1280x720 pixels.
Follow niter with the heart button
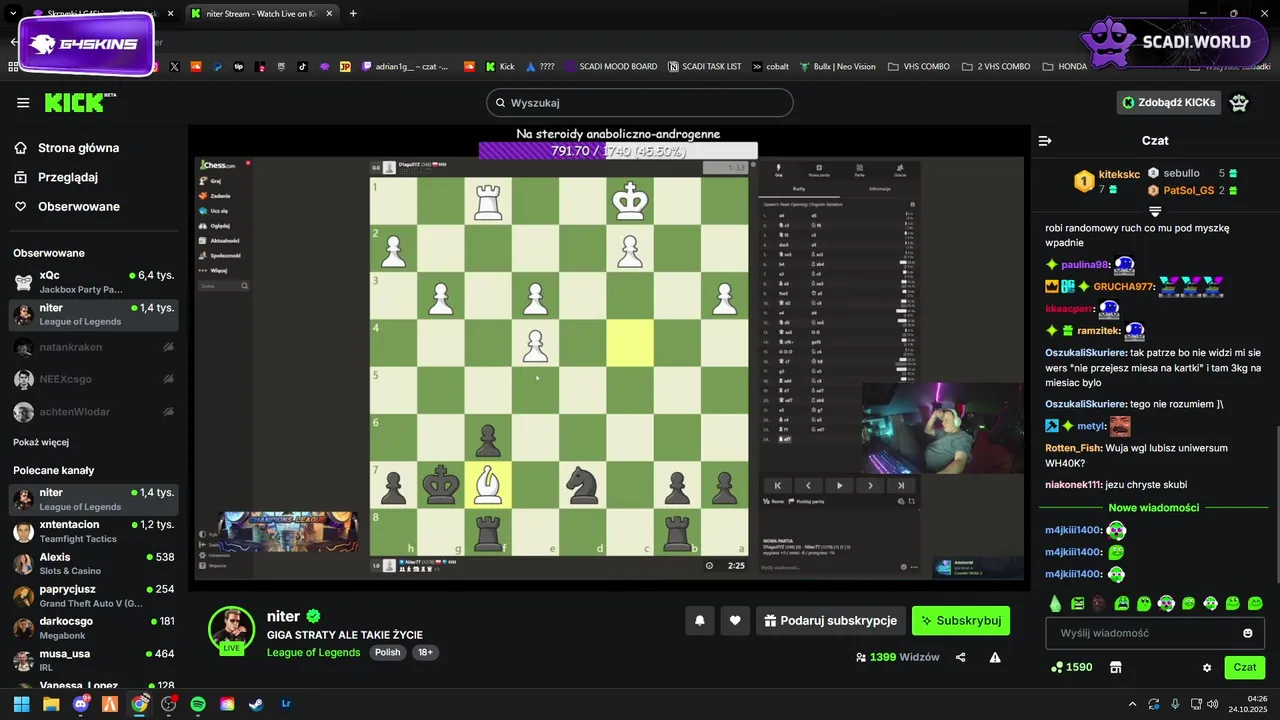point(735,621)
